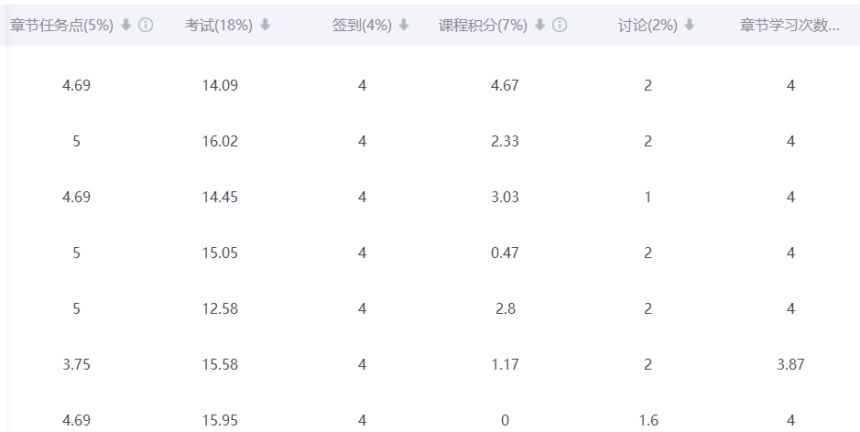Viewport: 860px width, 432px height.
Task: Sort the 讨论(2%) column using its arrow
Action: (x=690, y=24)
